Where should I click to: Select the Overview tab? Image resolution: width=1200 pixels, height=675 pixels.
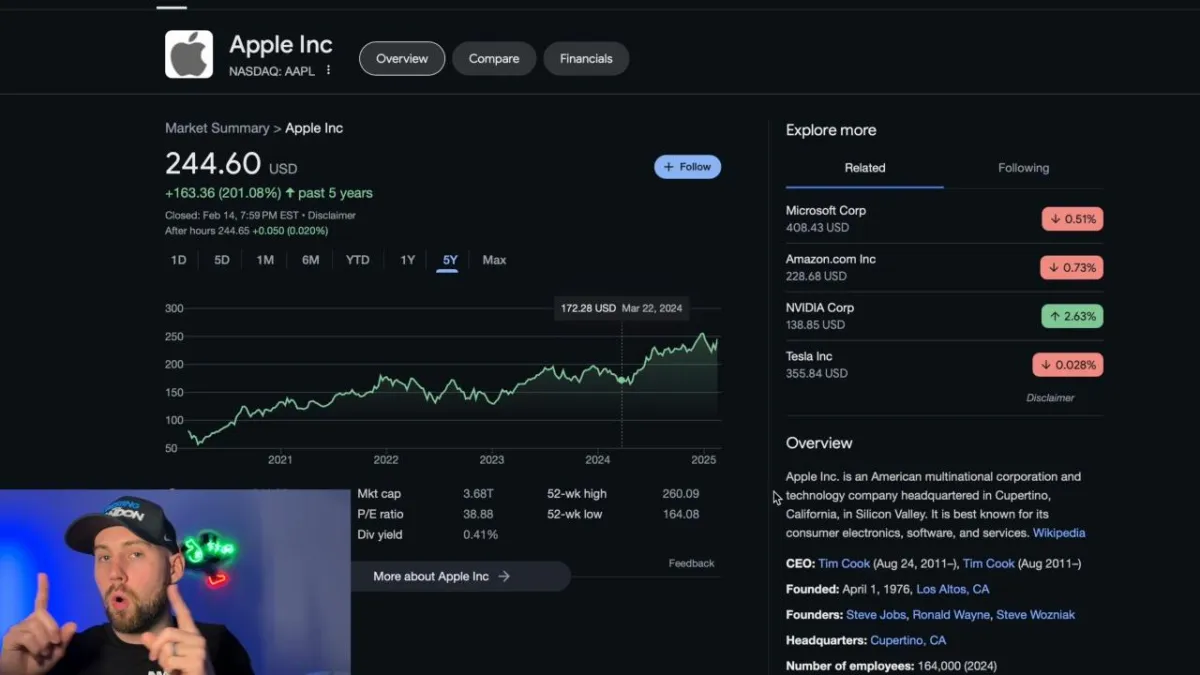402,59
